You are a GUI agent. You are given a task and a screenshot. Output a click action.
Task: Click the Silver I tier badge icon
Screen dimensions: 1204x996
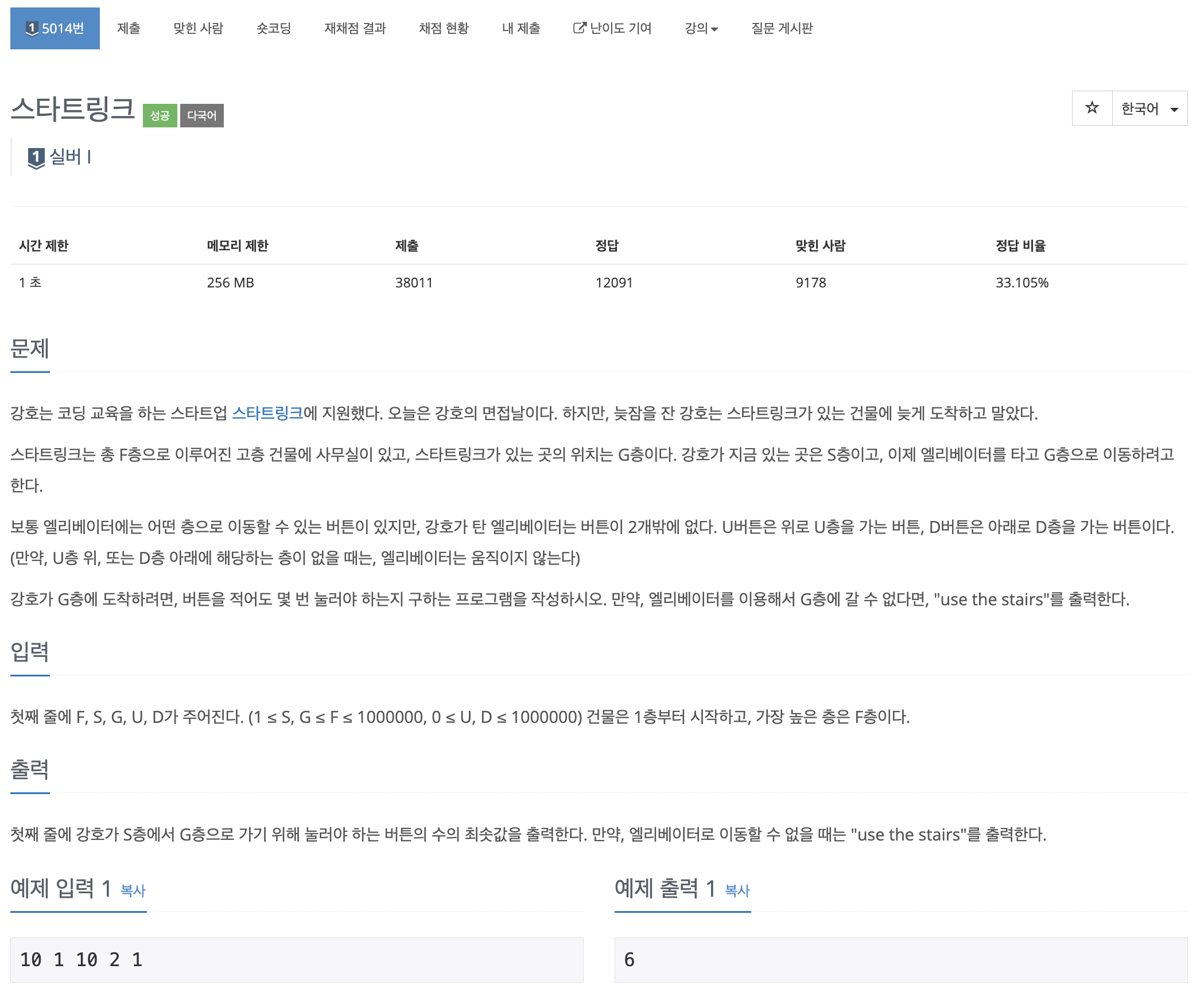[x=36, y=158]
